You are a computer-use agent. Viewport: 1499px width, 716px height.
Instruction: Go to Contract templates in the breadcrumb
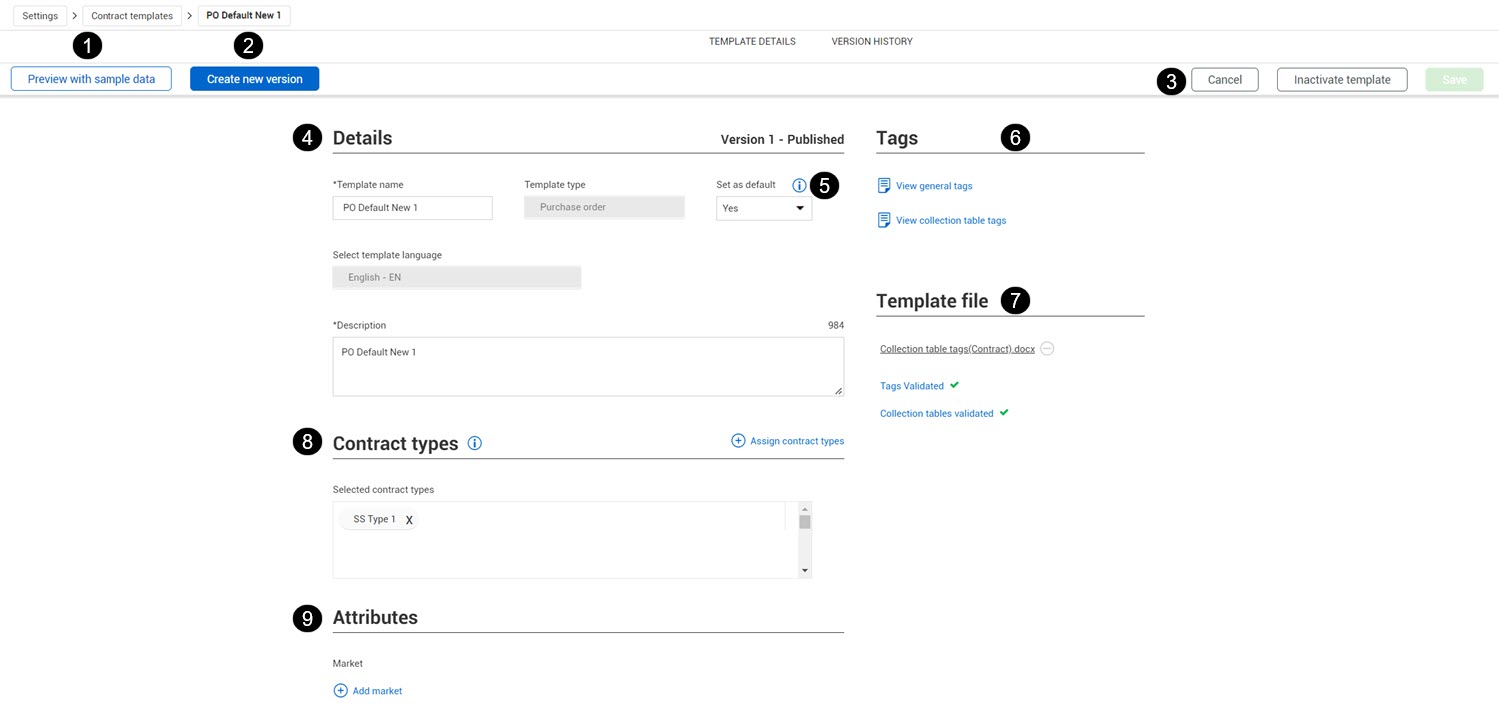(132, 16)
